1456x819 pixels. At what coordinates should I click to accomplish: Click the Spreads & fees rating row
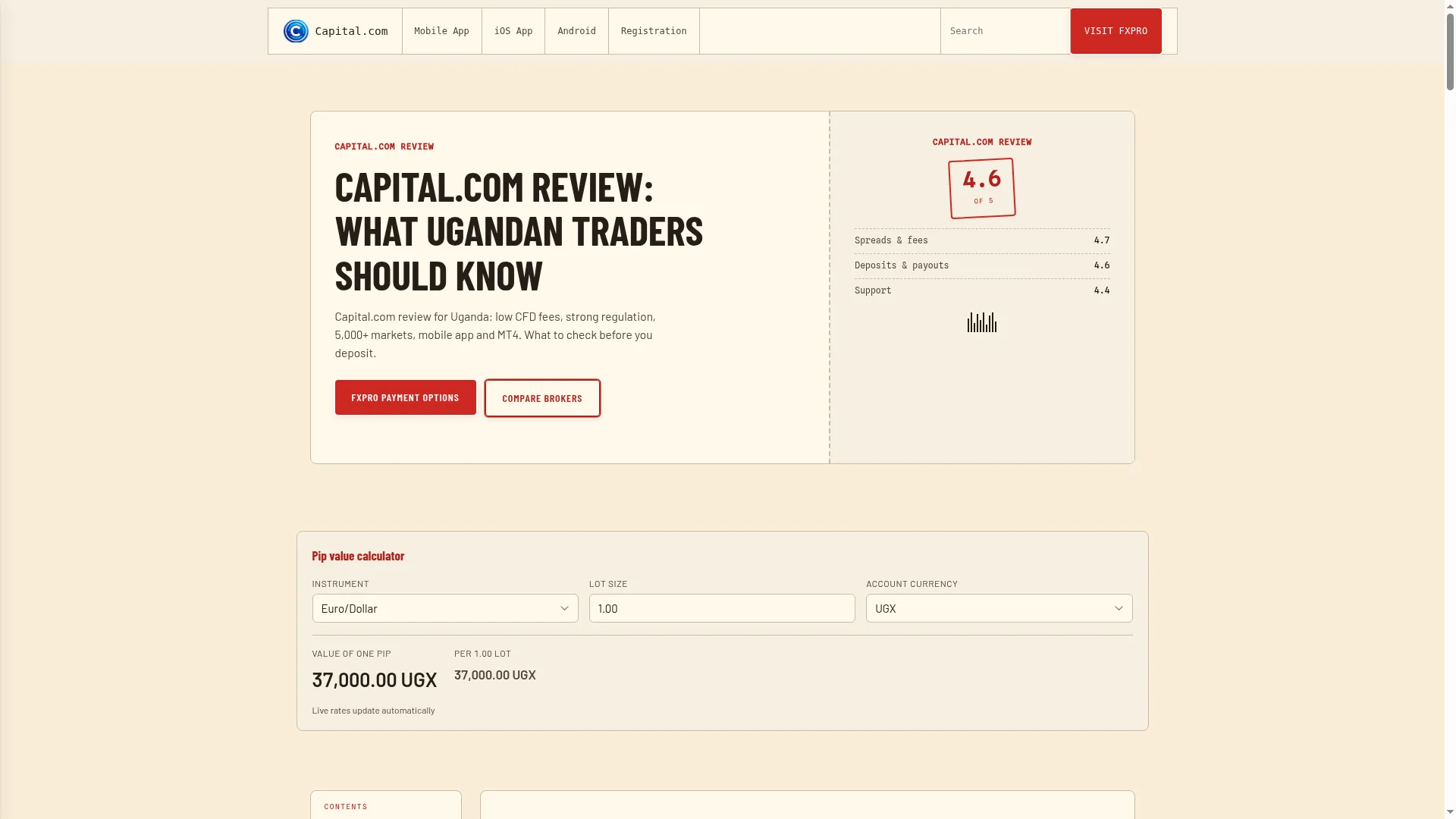(982, 240)
